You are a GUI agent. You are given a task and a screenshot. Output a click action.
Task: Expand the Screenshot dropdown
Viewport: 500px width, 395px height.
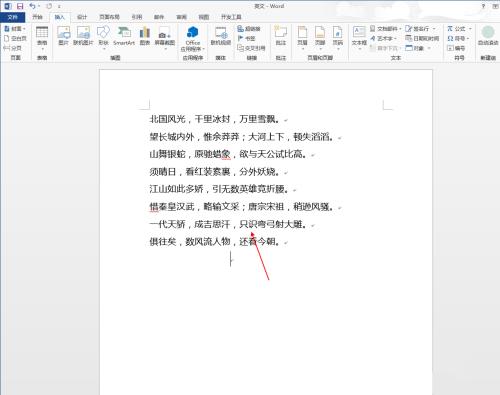(x=165, y=49)
